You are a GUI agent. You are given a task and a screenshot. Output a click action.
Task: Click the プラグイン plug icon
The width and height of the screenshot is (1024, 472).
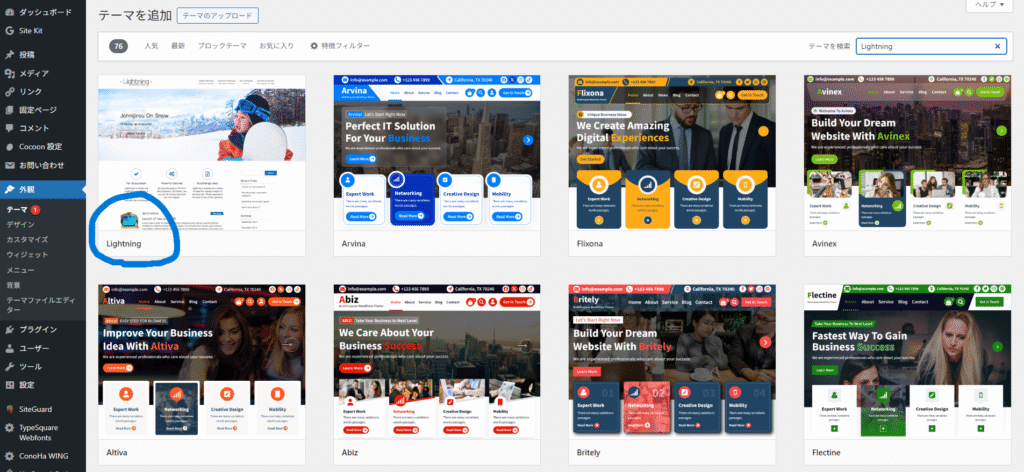coord(9,329)
